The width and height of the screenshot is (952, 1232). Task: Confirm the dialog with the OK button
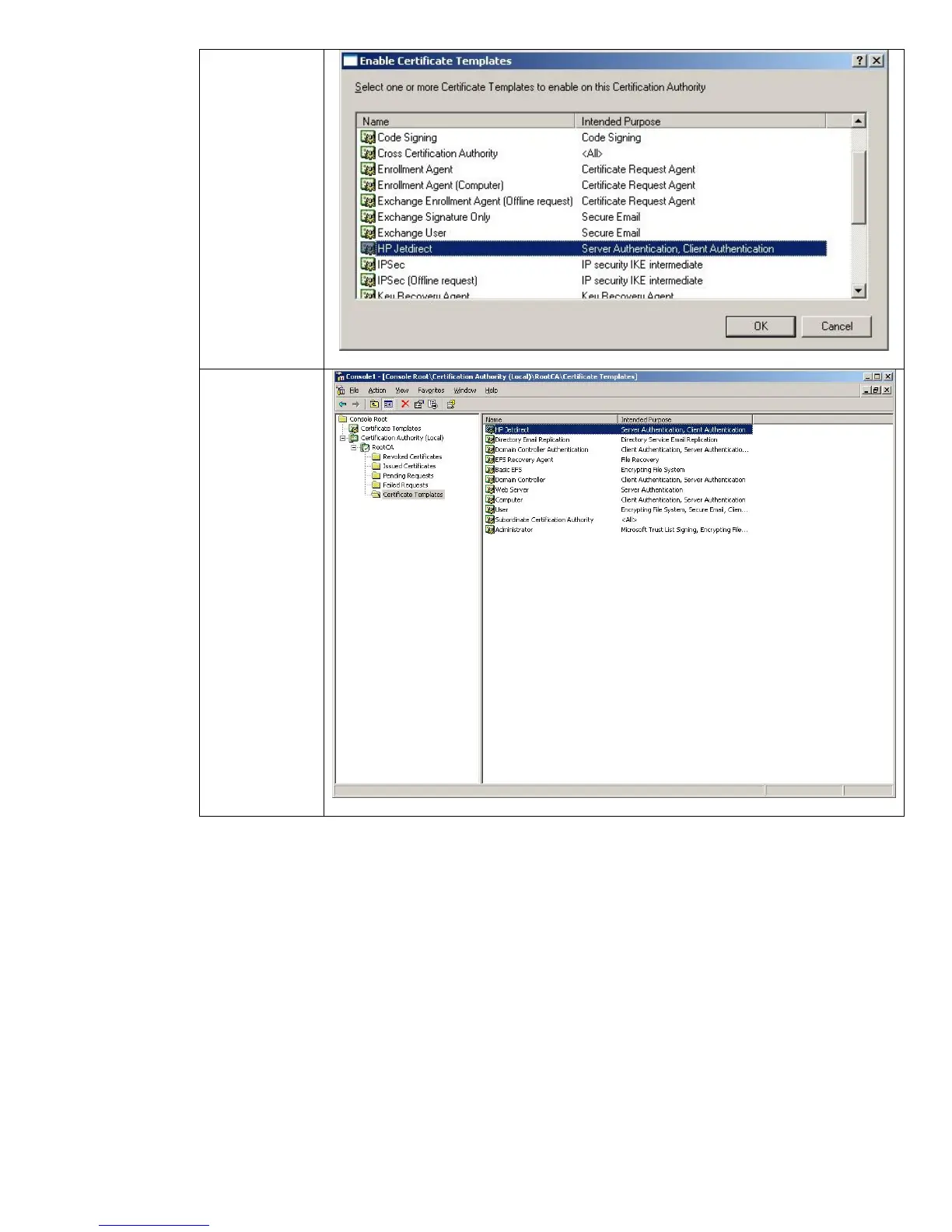click(x=761, y=326)
